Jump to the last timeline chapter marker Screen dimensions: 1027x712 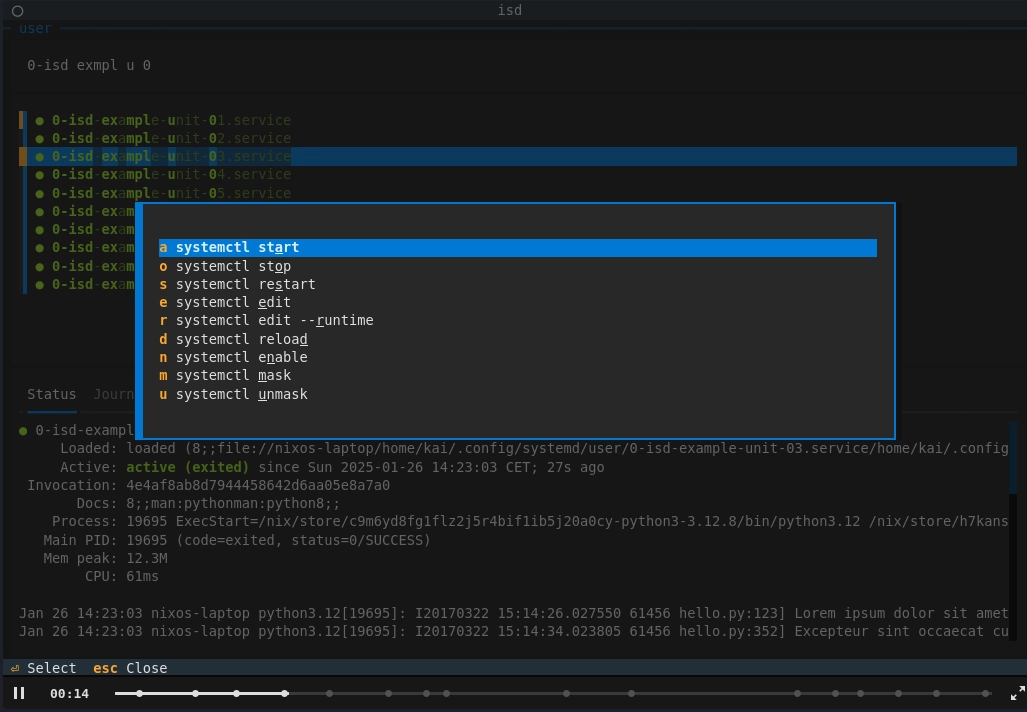click(986, 693)
